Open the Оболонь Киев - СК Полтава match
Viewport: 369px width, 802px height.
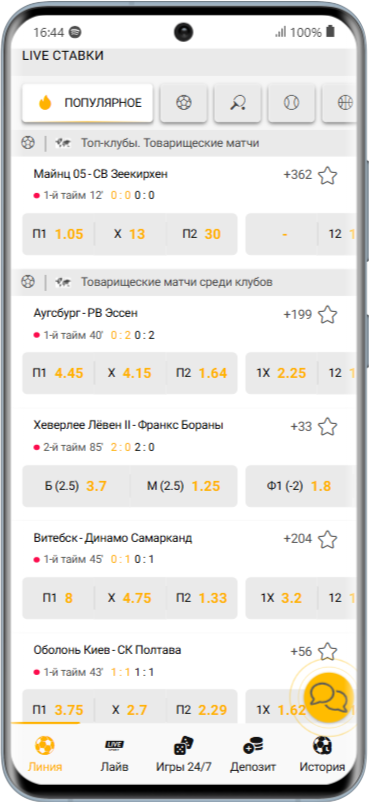click(107, 651)
